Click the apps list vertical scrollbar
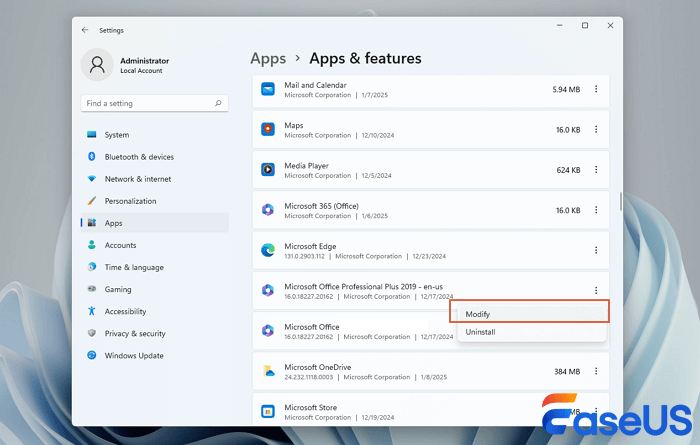The height and width of the screenshot is (445, 700). (620, 200)
